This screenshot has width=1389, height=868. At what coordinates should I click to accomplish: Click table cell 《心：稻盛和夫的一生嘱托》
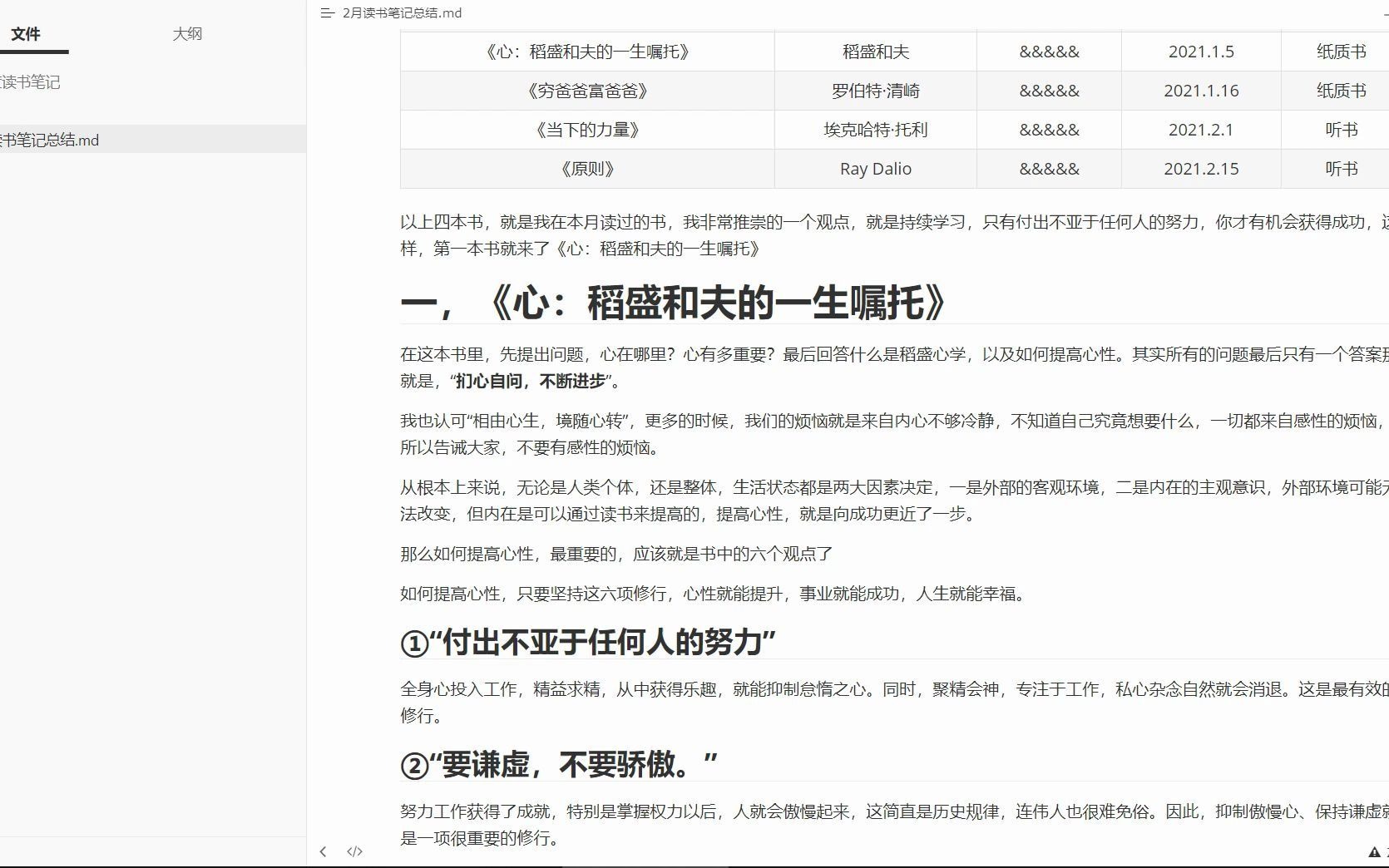pyautogui.click(x=587, y=52)
